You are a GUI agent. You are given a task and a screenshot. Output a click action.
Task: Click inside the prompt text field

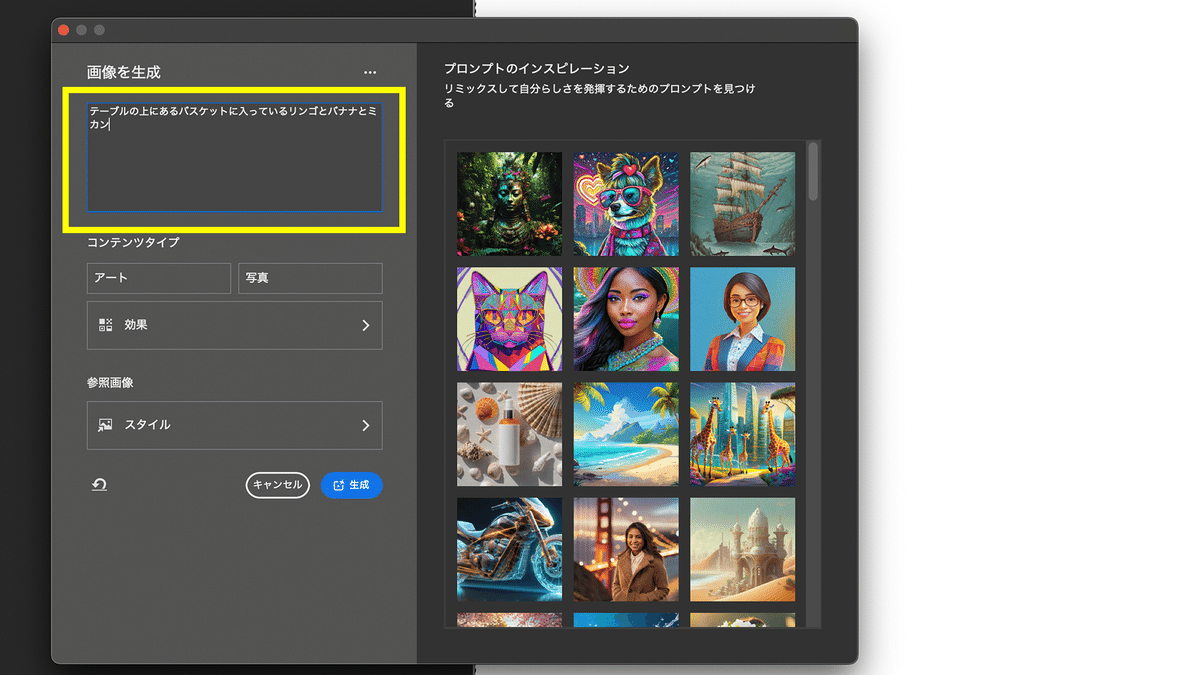point(235,157)
